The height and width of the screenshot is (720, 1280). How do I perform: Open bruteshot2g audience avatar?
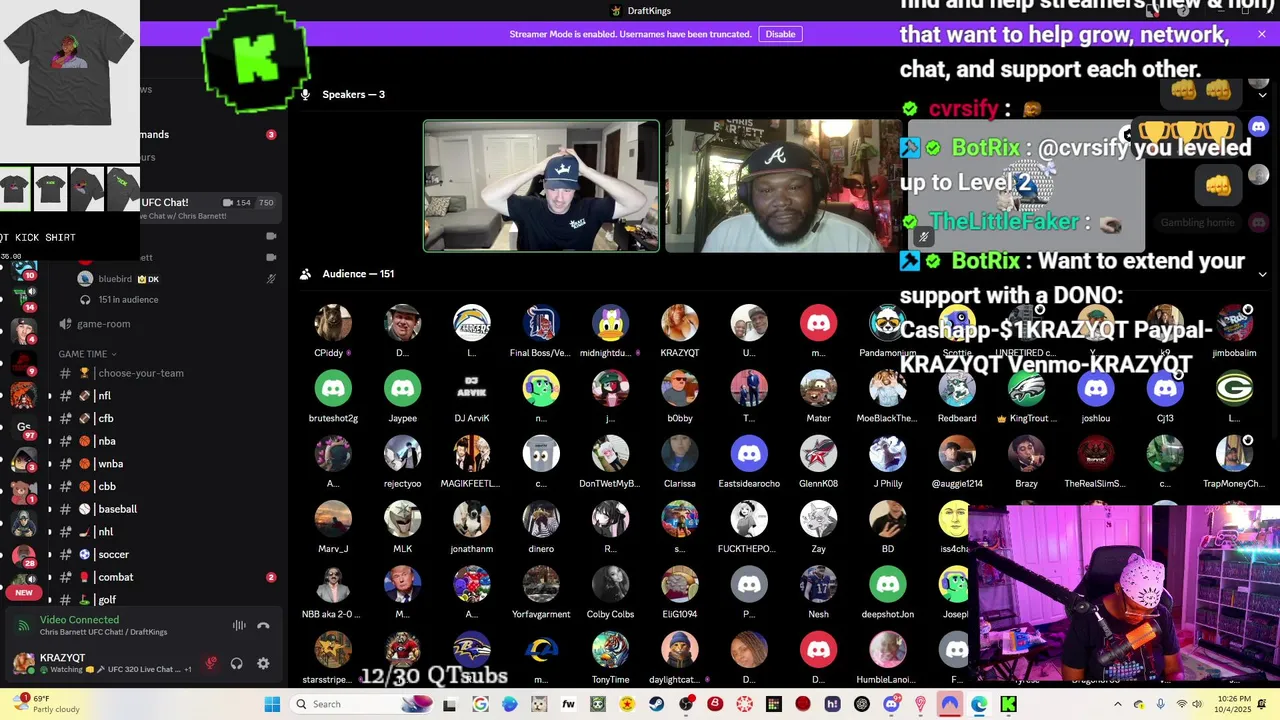(x=333, y=388)
